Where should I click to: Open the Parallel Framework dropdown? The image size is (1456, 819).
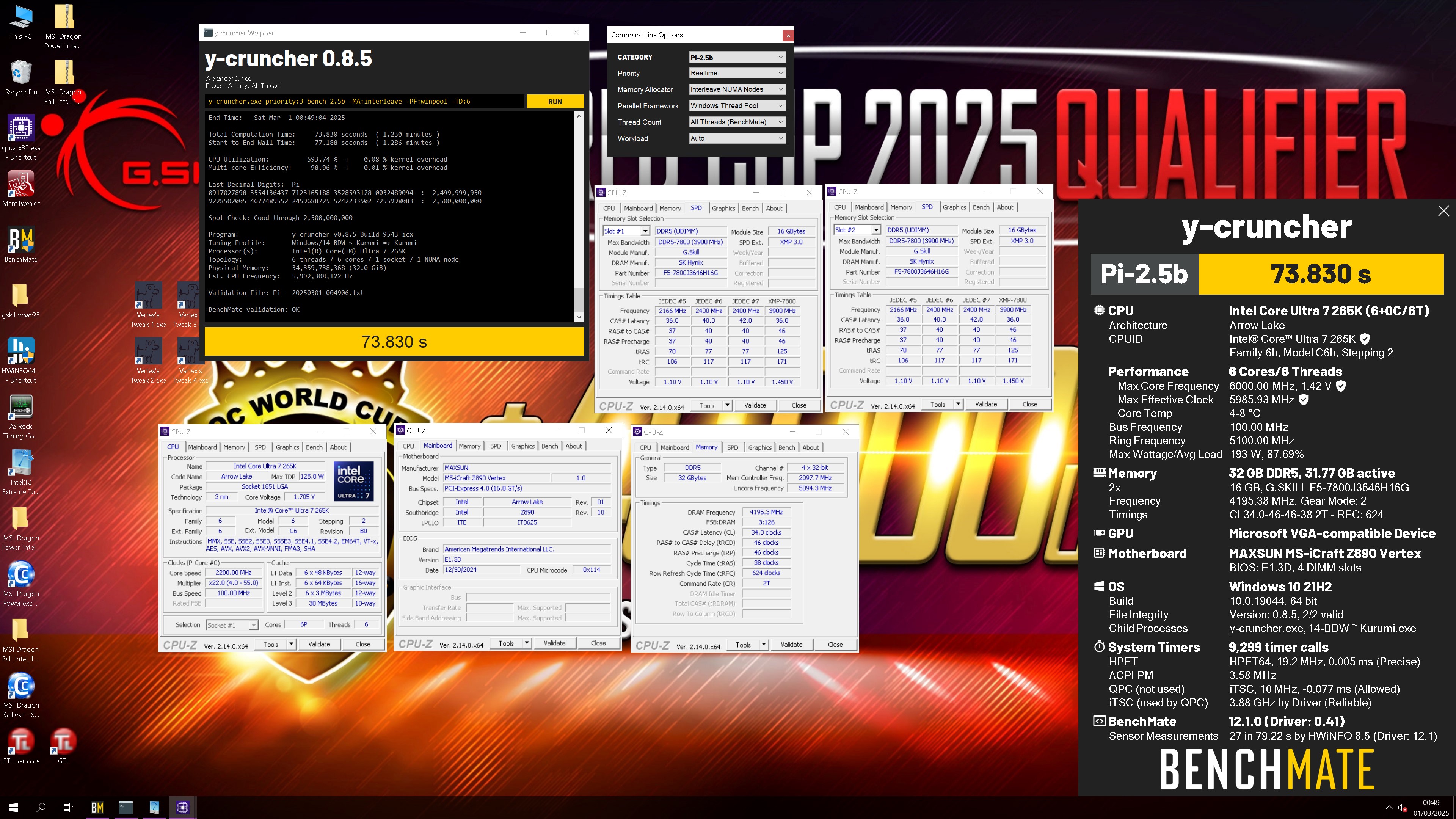(x=737, y=106)
